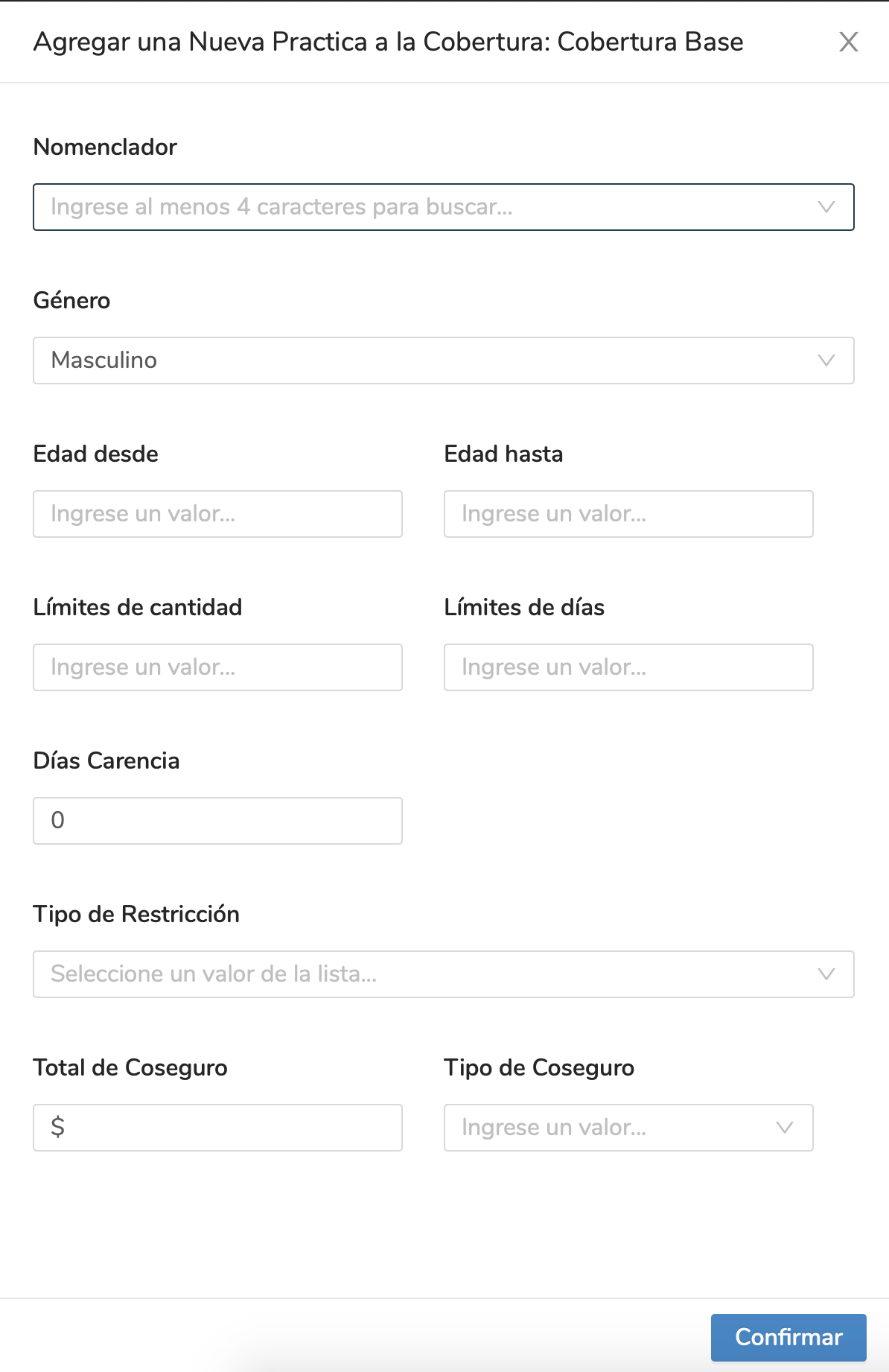This screenshot has height=1372, width=889.
Task: Click inside the Edad desde field
Action: [217, 514]
